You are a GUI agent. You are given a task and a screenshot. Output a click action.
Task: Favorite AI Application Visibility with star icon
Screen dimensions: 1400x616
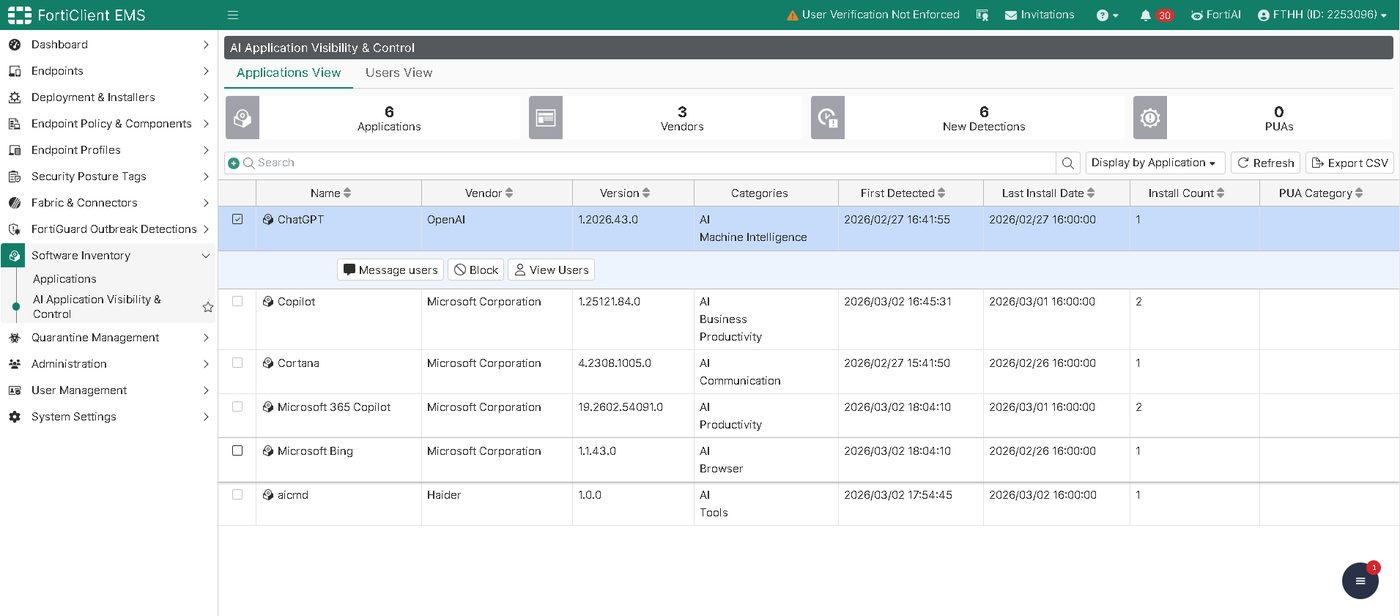208,307
